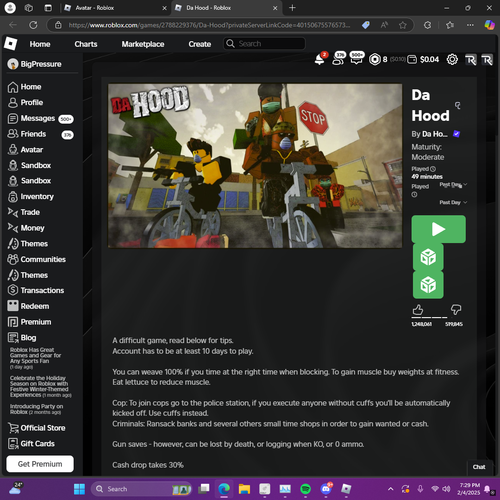
Task: Open the notifications bell with red badge
Action: [320, 59]
